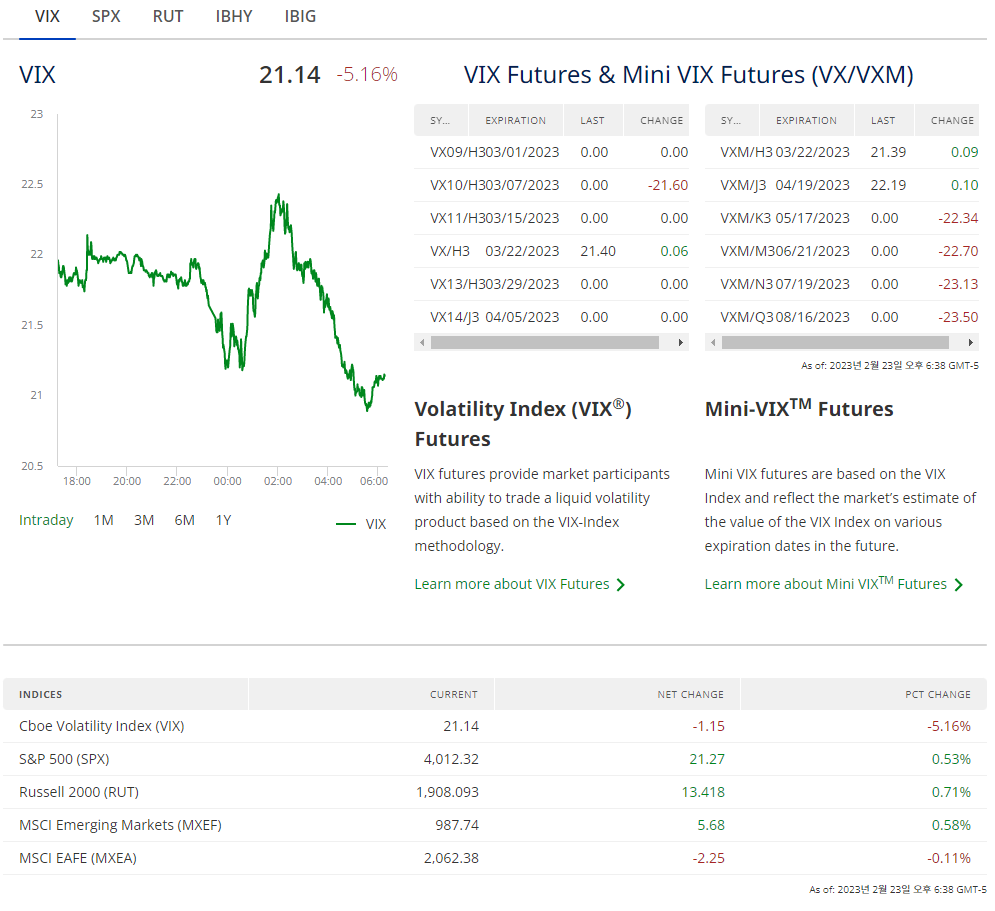Select the VIX tab

pos(47,16)
